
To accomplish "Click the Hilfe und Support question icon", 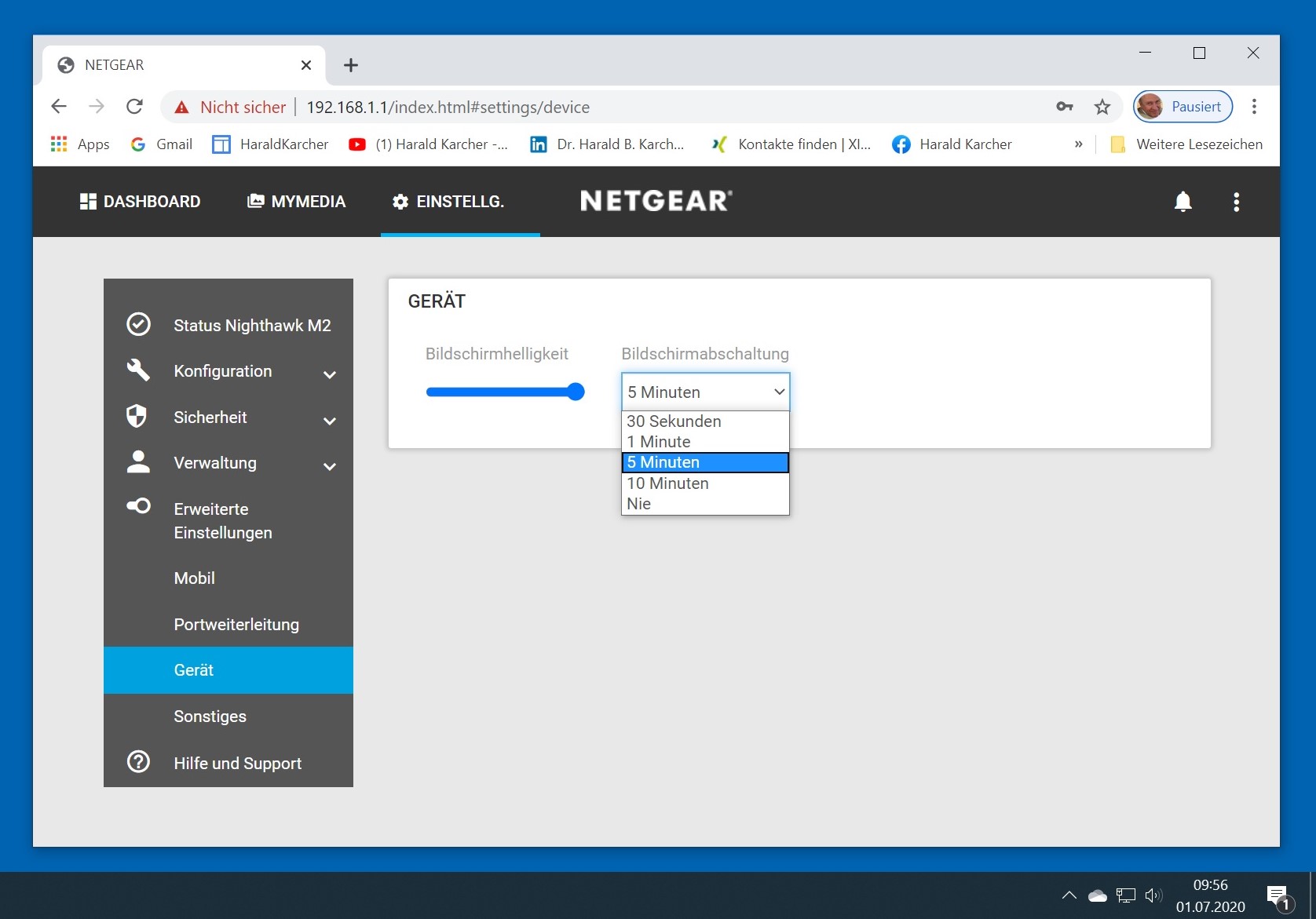I will pos(138,762).
